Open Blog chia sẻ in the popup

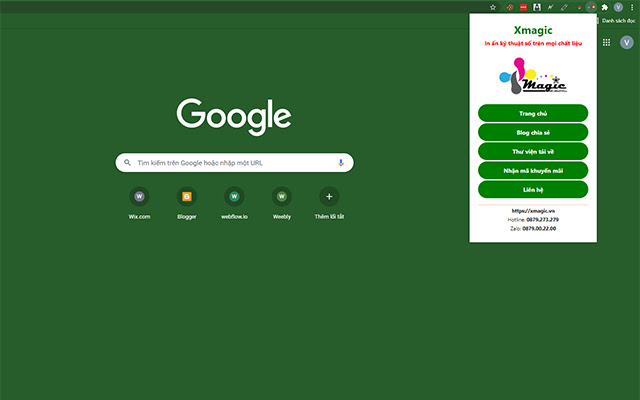pos(533,132)
